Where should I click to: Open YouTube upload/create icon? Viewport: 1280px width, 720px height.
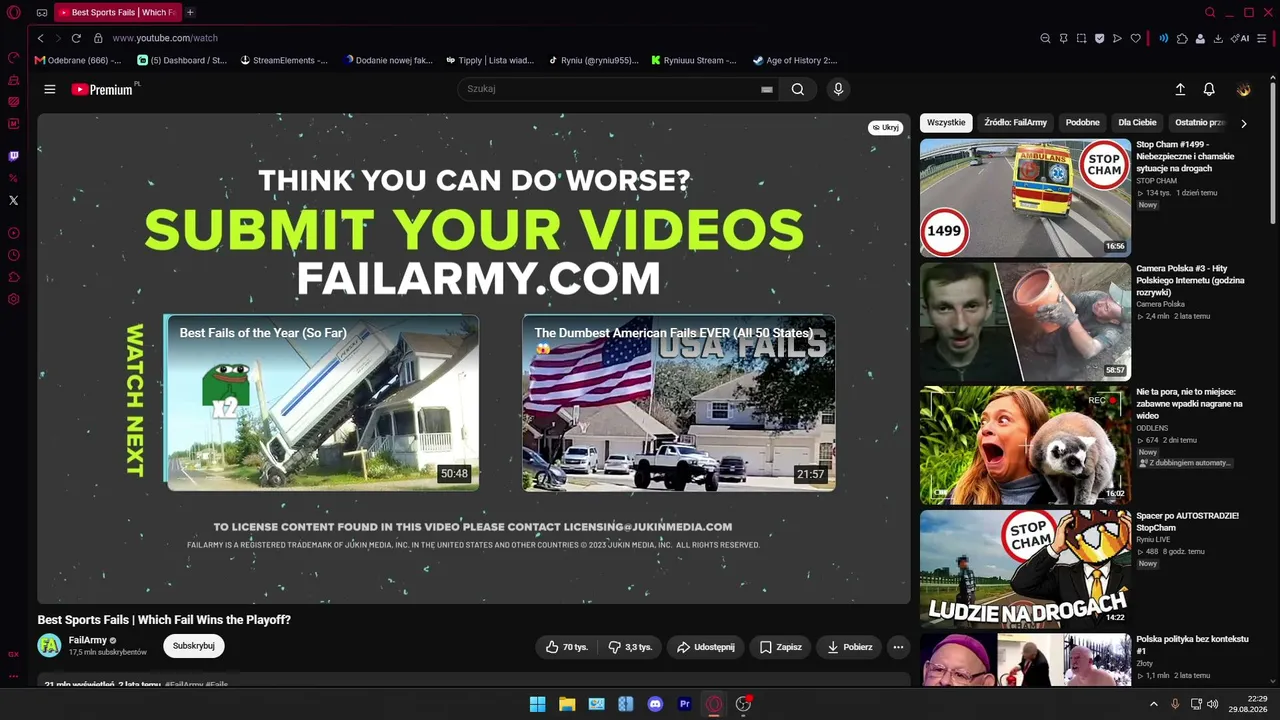pos(1180,89)
